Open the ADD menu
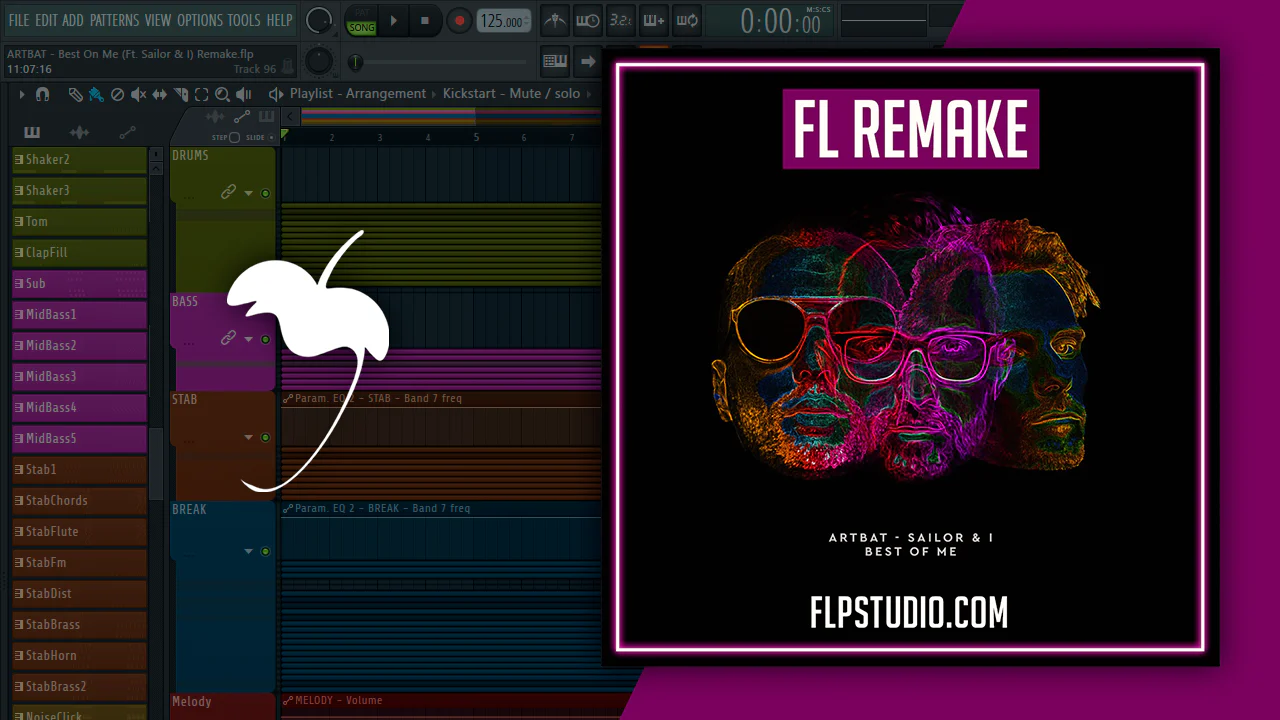 point(73,20)
